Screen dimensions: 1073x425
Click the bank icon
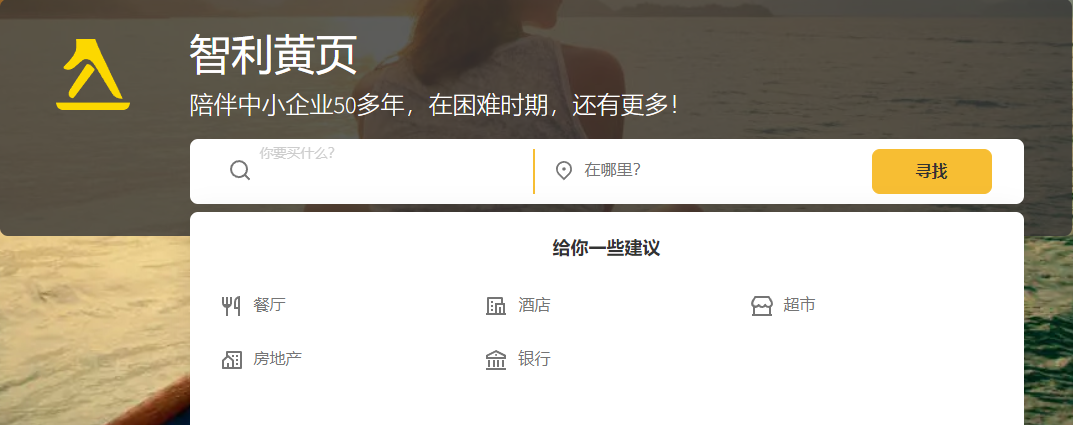(496, 359)
